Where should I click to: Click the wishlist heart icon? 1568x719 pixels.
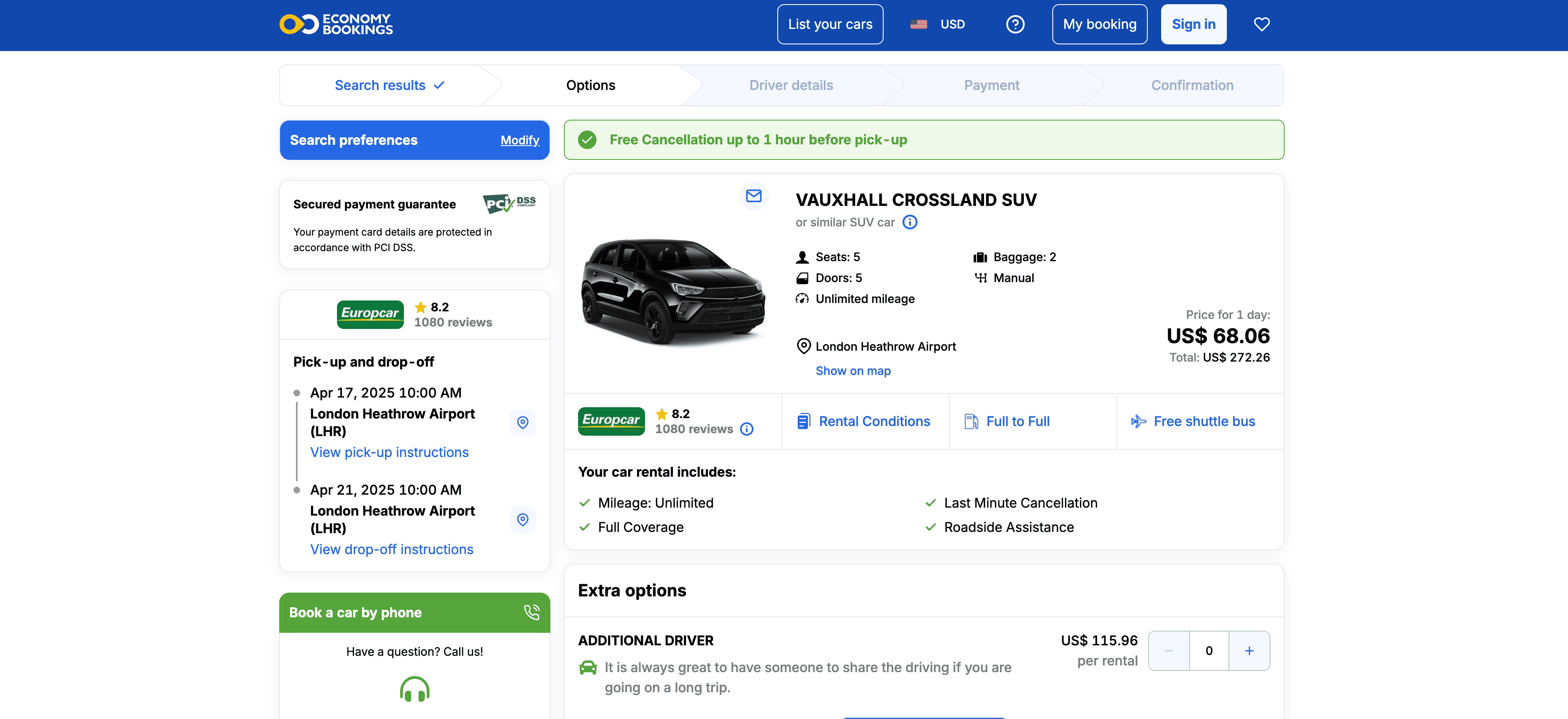pyautogui.click(x=1261, y=24)
